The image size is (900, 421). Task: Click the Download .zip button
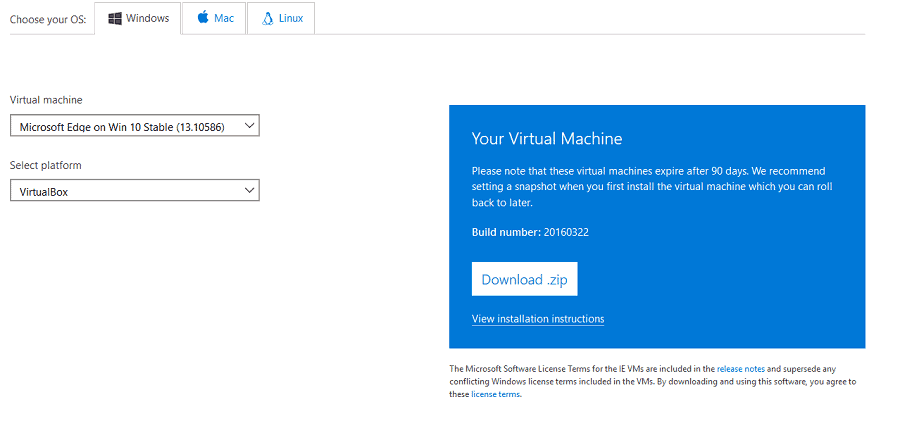(x=525, y=279)
